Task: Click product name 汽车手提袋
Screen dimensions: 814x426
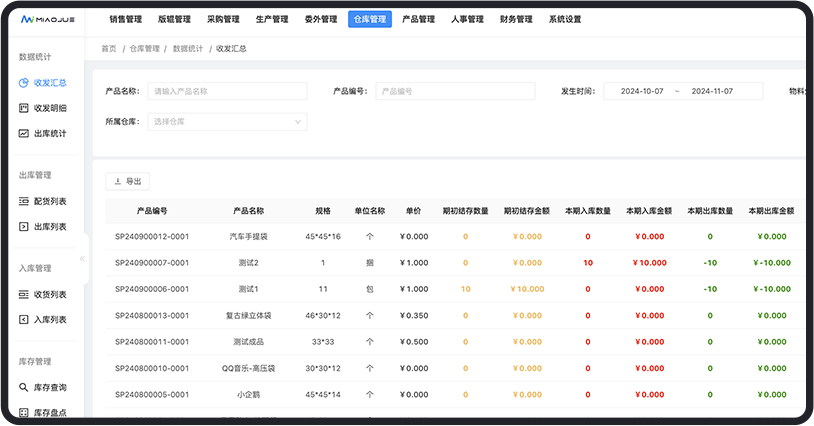Action: (248, 237)
